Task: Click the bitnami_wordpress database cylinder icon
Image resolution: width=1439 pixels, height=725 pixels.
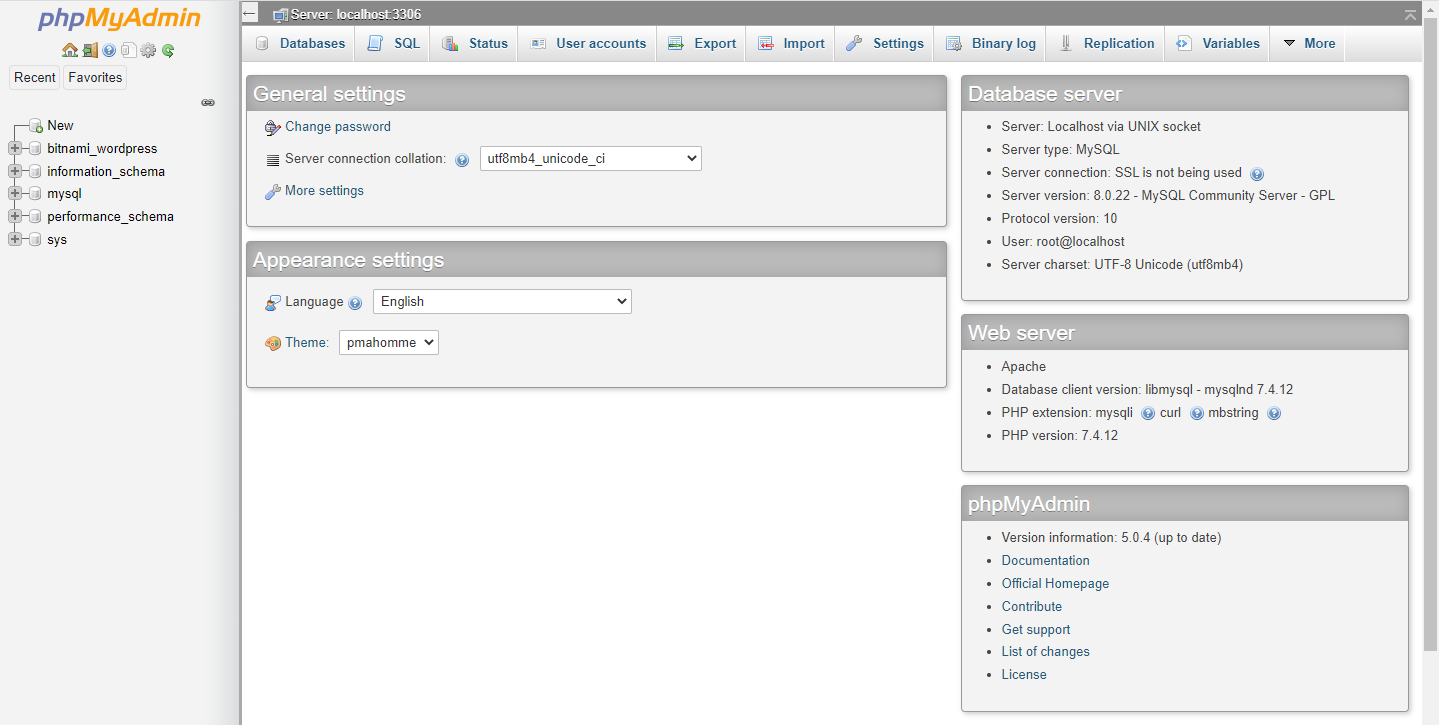Action: [35, 149]
